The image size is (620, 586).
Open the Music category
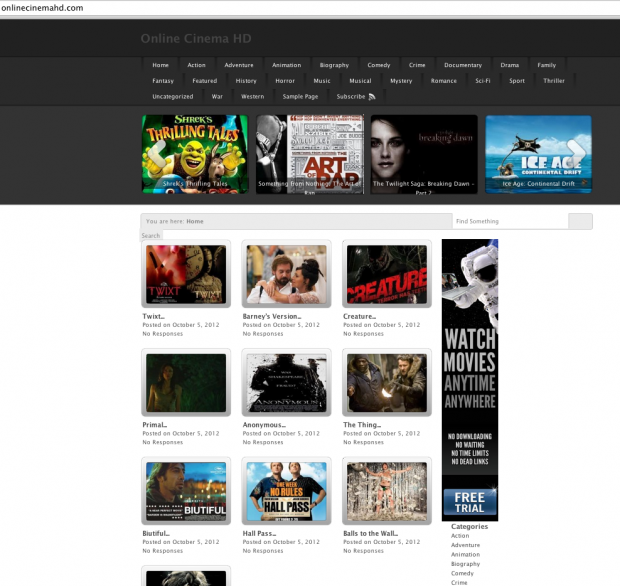[322, 81]
